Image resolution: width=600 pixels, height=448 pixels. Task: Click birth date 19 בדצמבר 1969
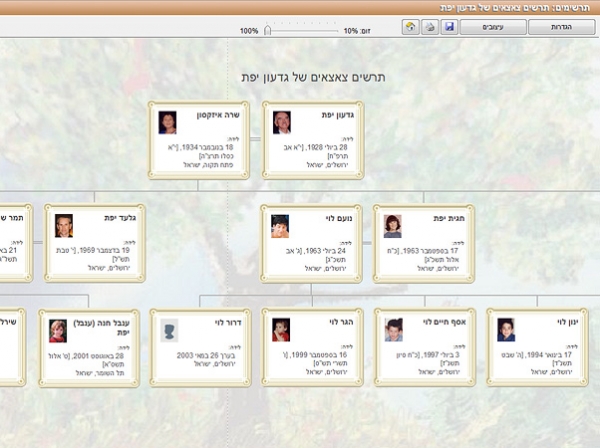104,251
